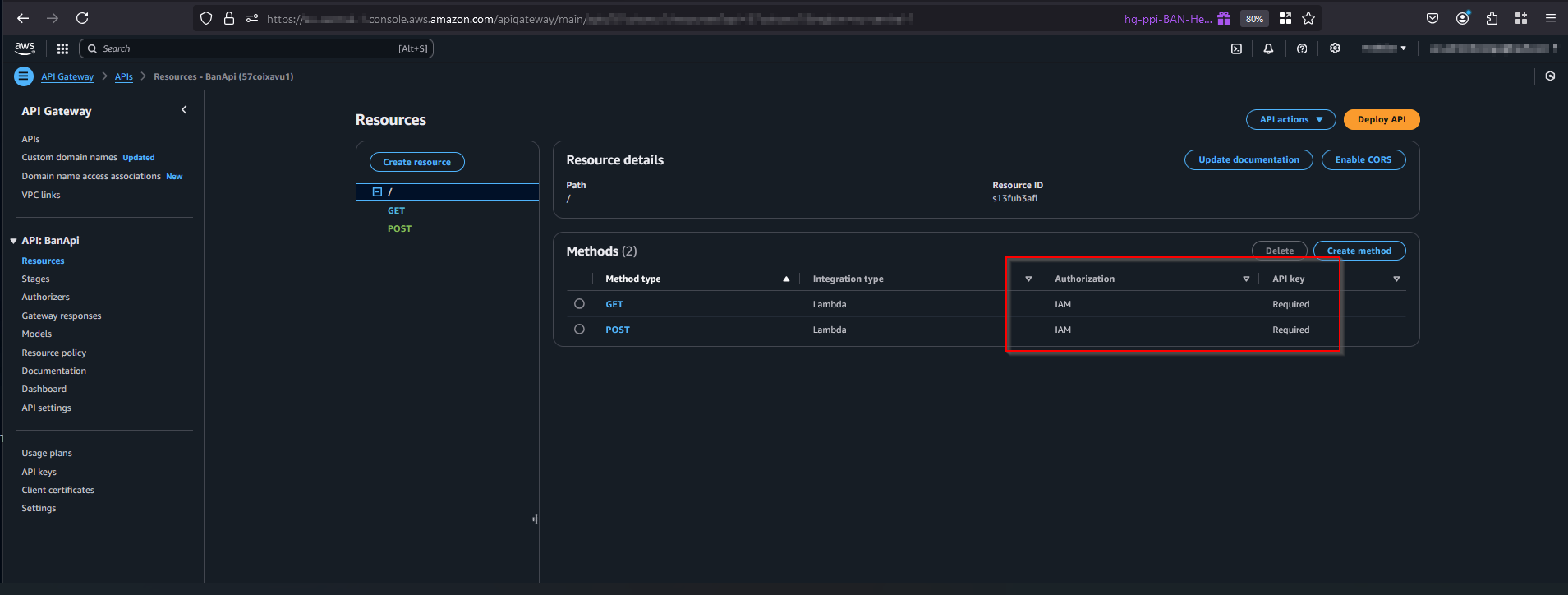Open Usage plans in the sidebar
Viewport: 1568px width, 595px height.
coord(47,453)
